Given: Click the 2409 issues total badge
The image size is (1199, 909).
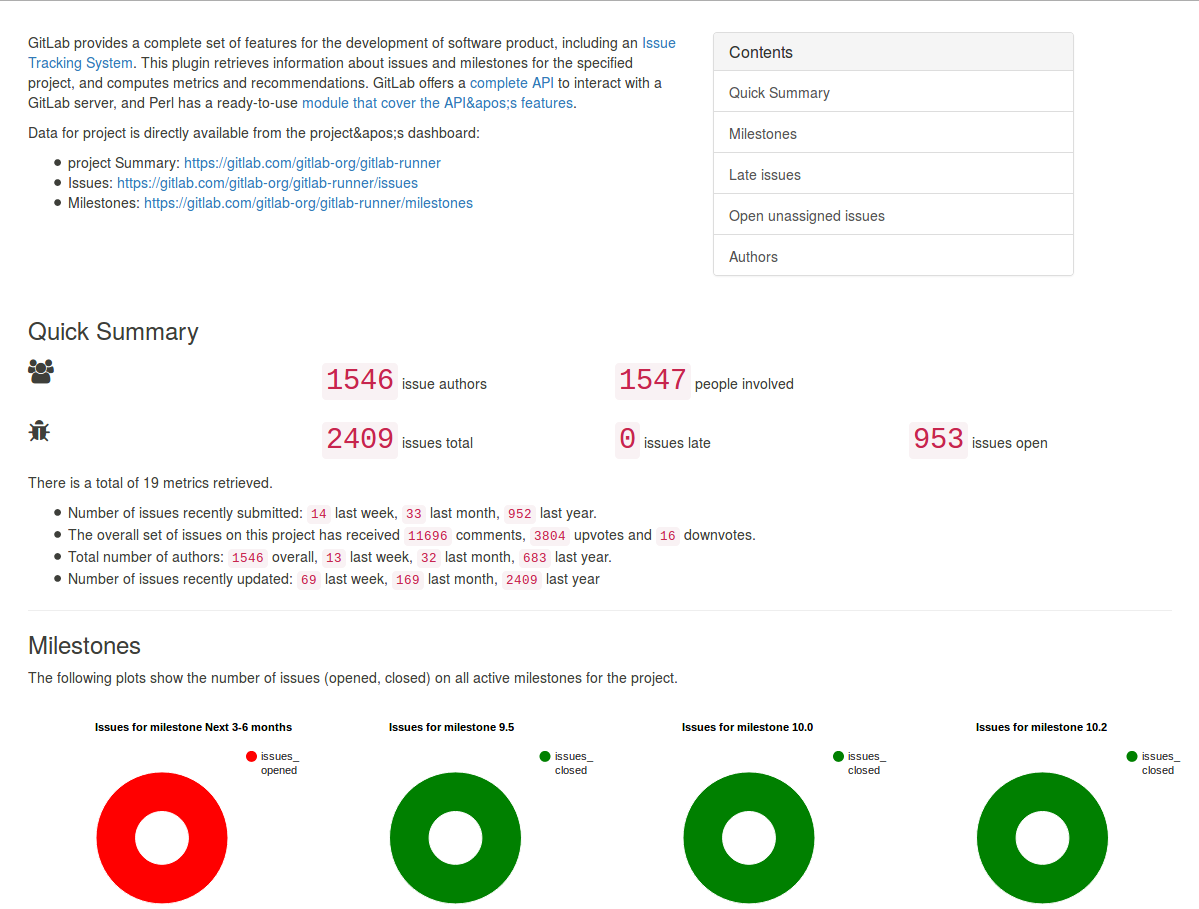Looking at the screenshot, I should [x=359, y=439].
